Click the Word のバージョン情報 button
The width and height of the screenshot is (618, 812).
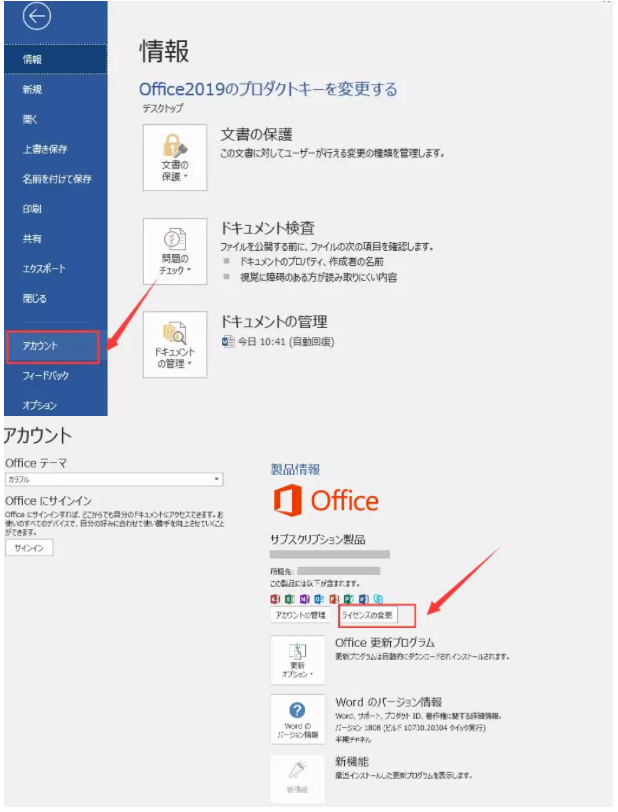tap(298, 719)
